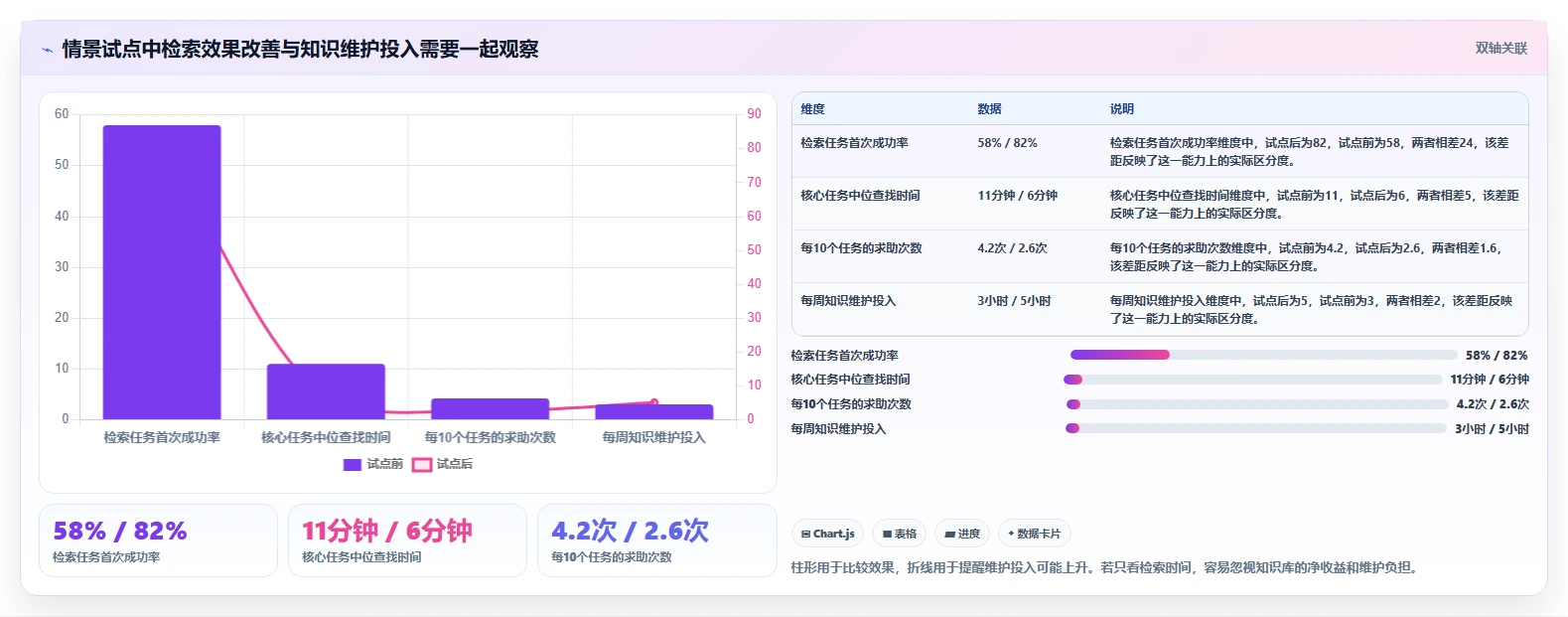1568x617 pixels.
Task: Click table cell 每10个任务的求助次数
Action: (x=861, y=248)
